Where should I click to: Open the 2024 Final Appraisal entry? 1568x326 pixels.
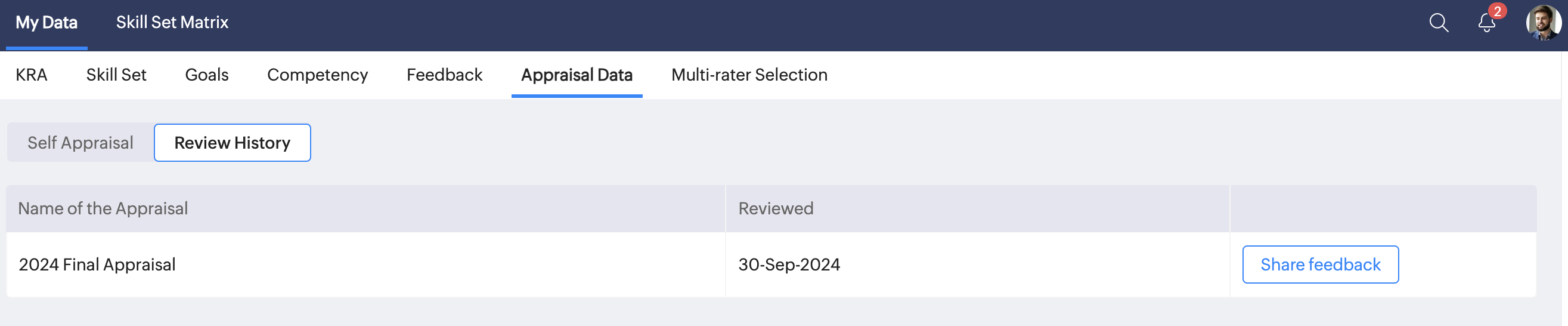[x=97, y=265]
